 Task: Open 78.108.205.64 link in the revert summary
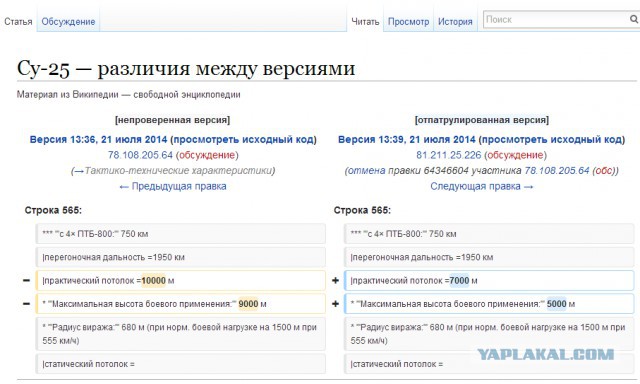coord(557,171)
